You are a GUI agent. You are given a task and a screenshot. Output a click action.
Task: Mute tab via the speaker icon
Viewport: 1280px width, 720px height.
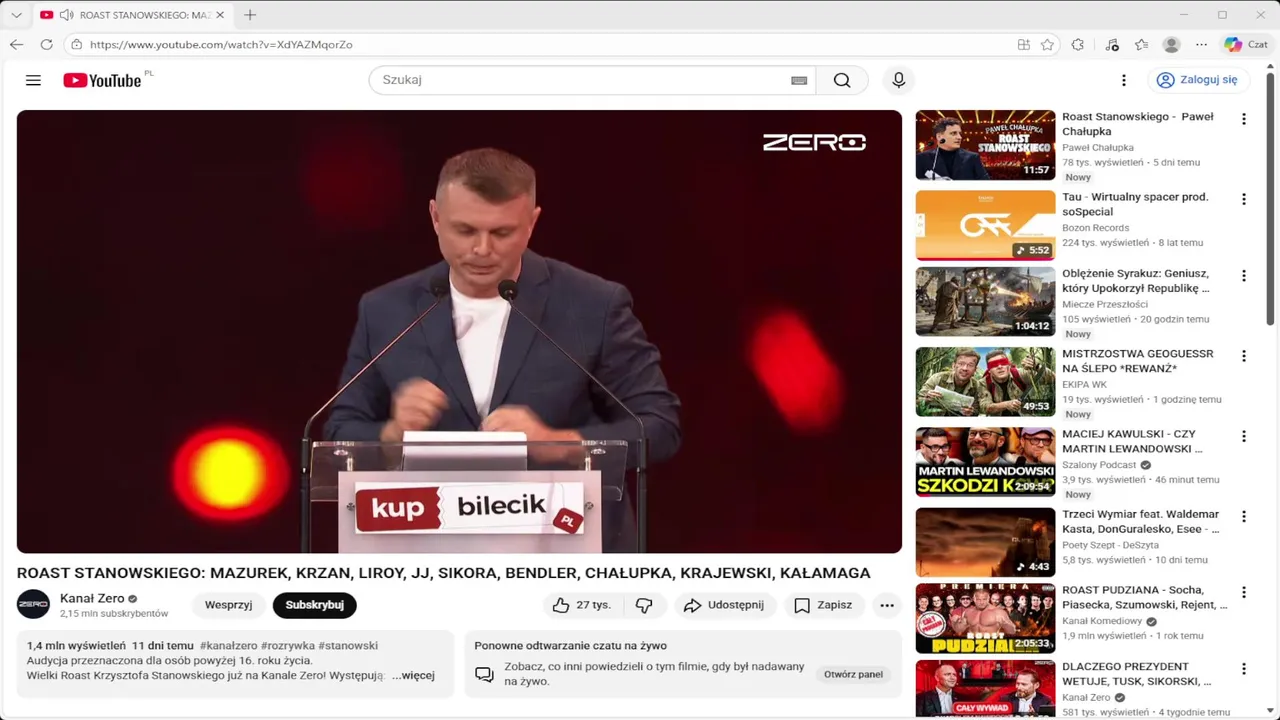(66, 15)
